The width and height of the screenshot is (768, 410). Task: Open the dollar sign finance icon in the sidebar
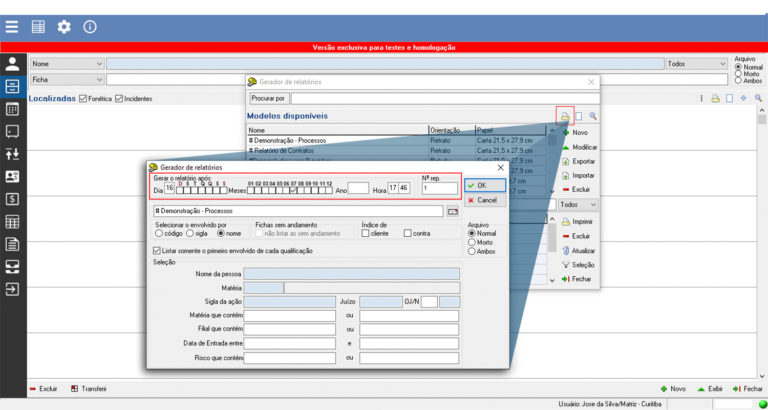click(x=12, y=199)
